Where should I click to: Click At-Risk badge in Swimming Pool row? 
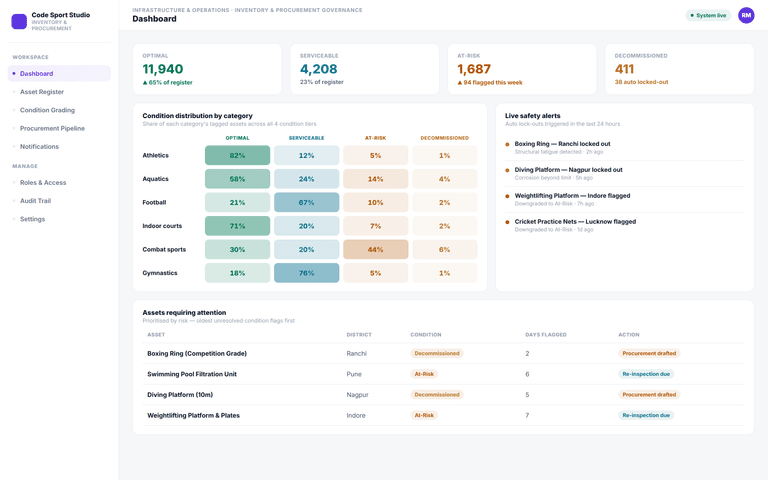[x=424, y=374]
